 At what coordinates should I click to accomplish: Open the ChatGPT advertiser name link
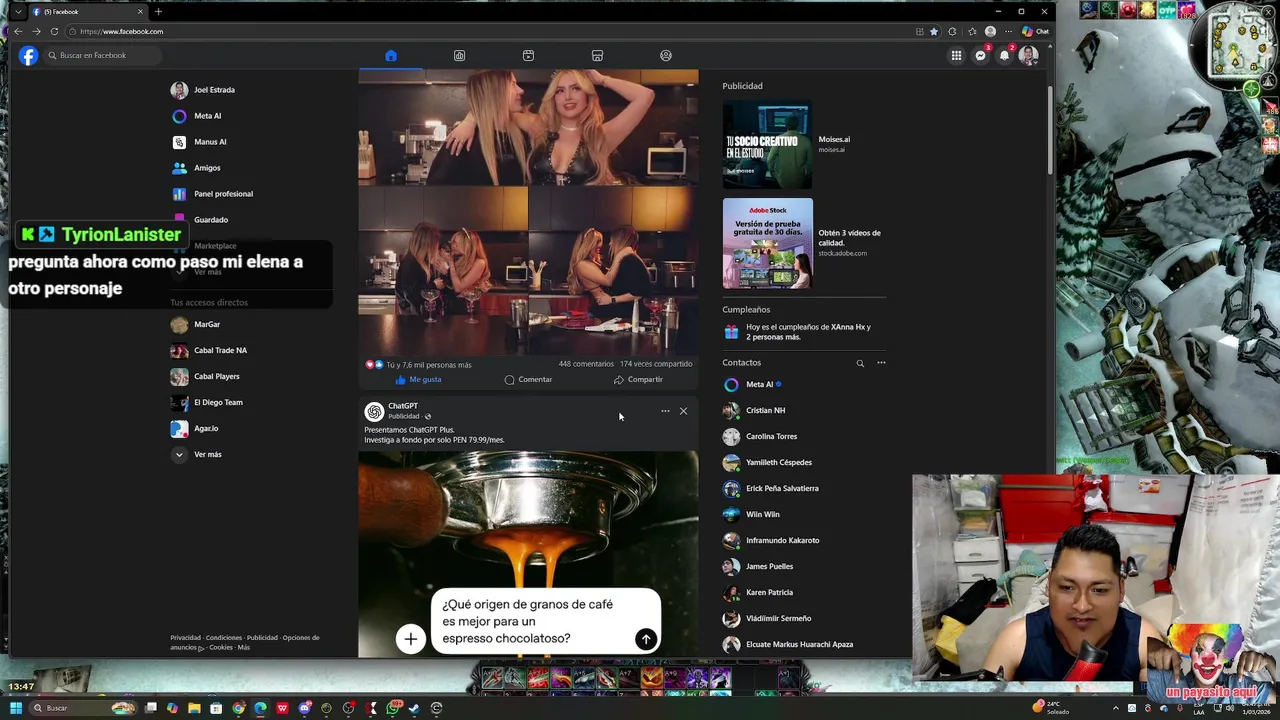pos(403,406)
